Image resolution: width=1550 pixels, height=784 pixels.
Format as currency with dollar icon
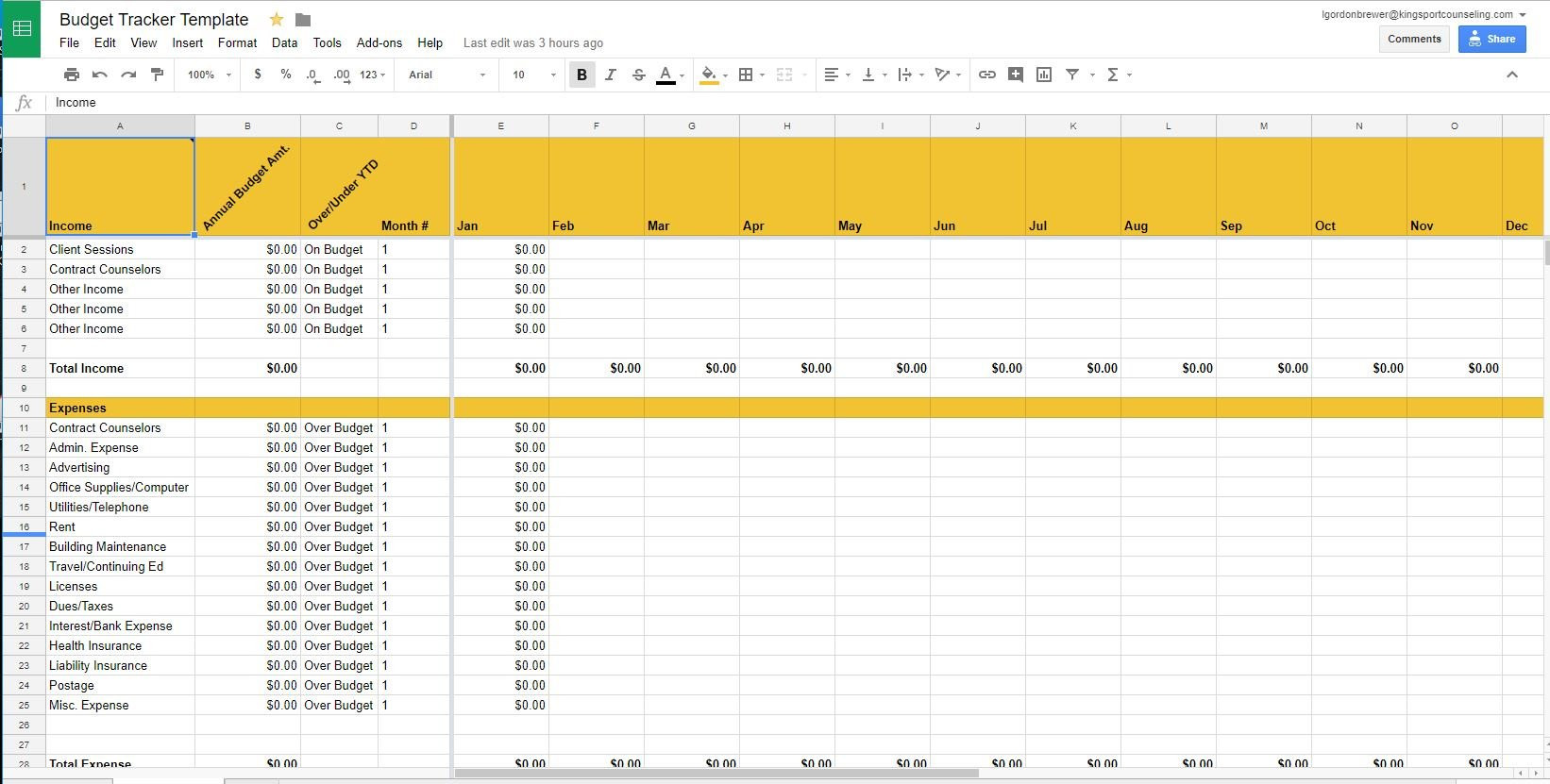point(258,75)
